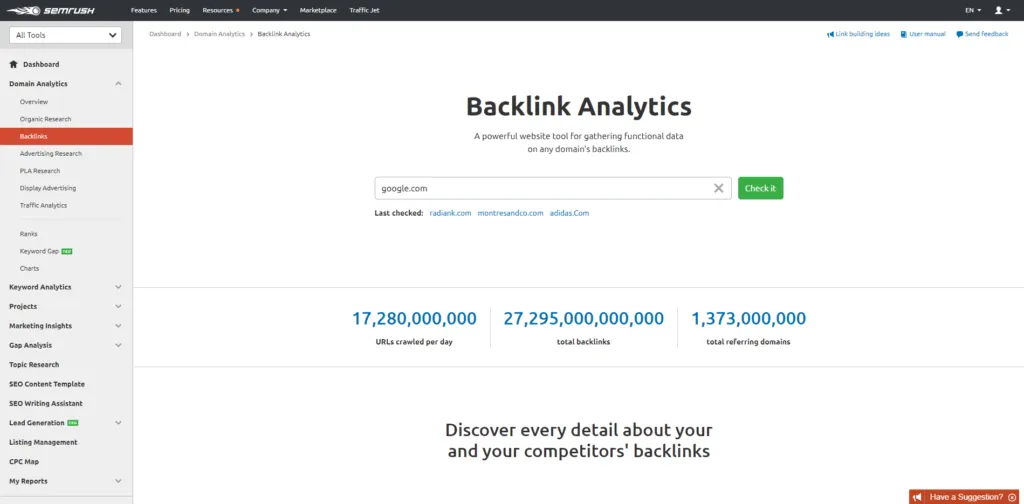The image size is (1024, 504).
Task: Open SEO Writing Assistant
Action: point(46,403)
